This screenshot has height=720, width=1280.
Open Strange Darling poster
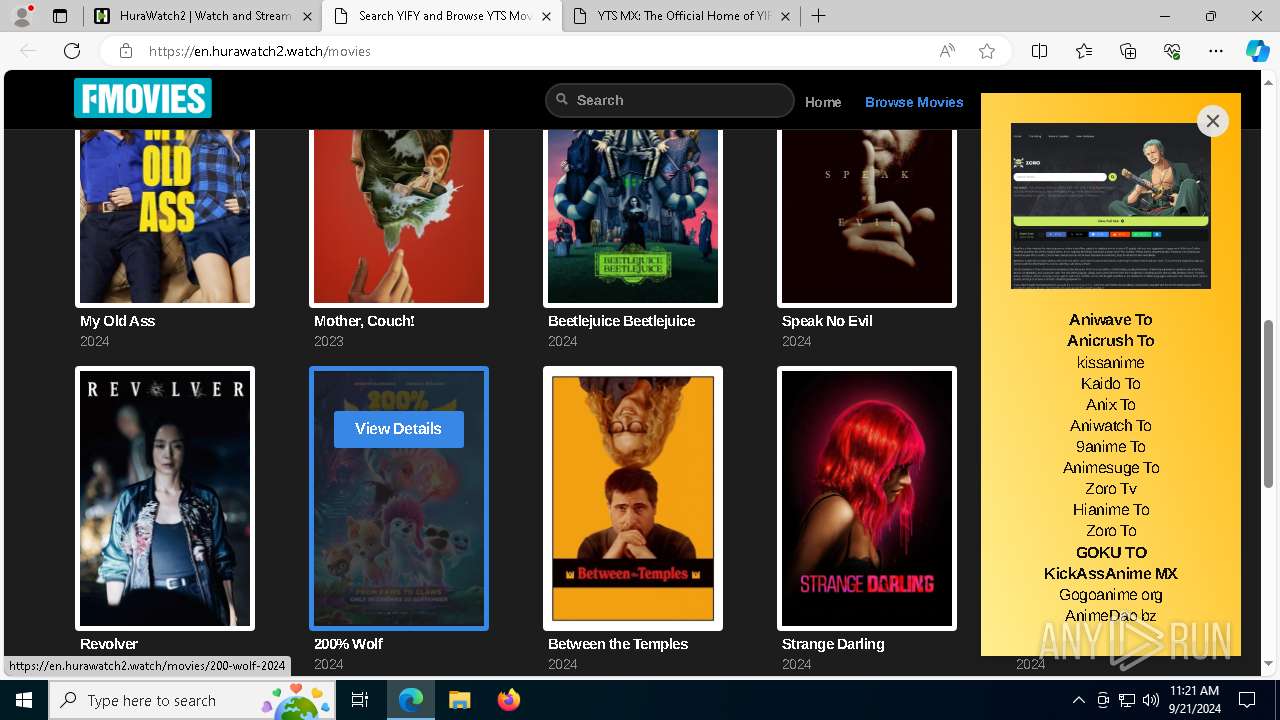867,498
